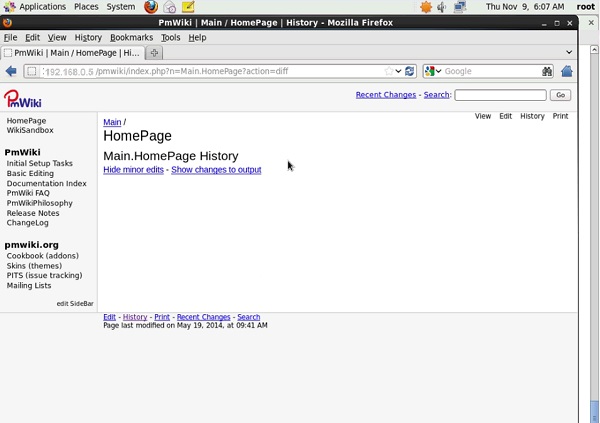This screenshot has height=423, width=600.
Task: Open the Tools menu
Action: [170, 38]
